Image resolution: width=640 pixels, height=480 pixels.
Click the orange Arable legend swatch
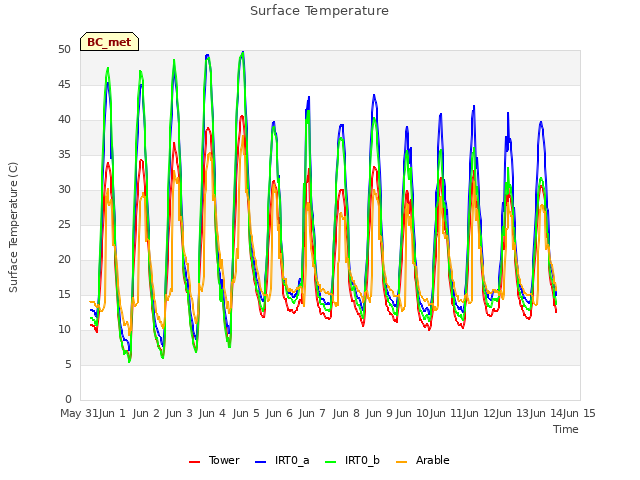pos(402,461)
